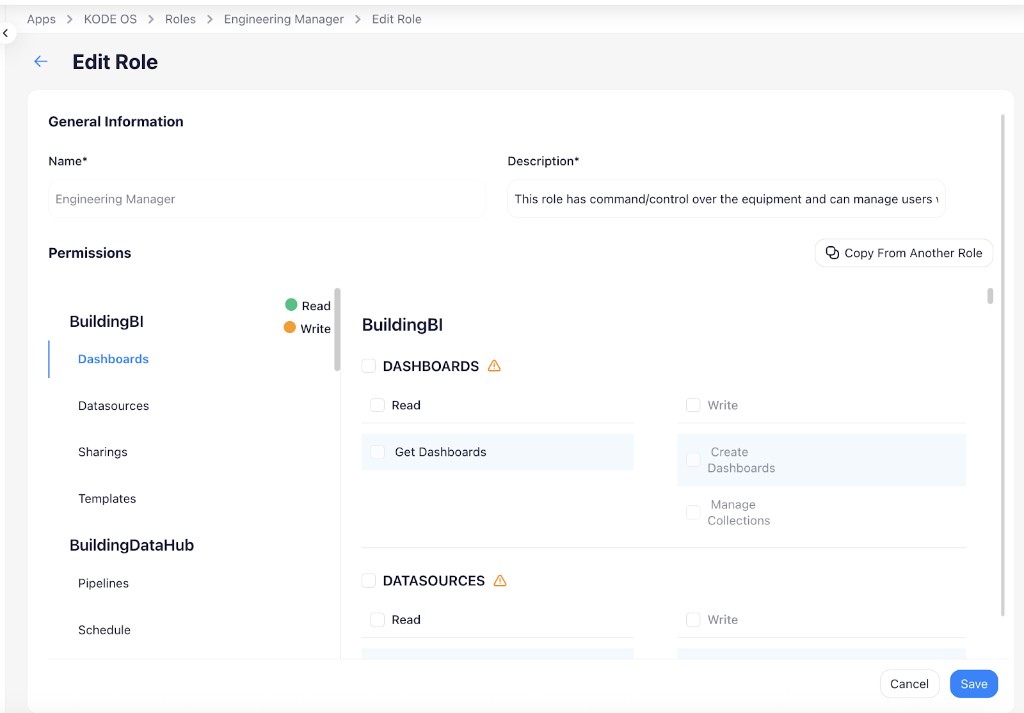Screen dimensions: 1024x713
Task: Check the Create Dashboards permission
Action: pos(694,460)
